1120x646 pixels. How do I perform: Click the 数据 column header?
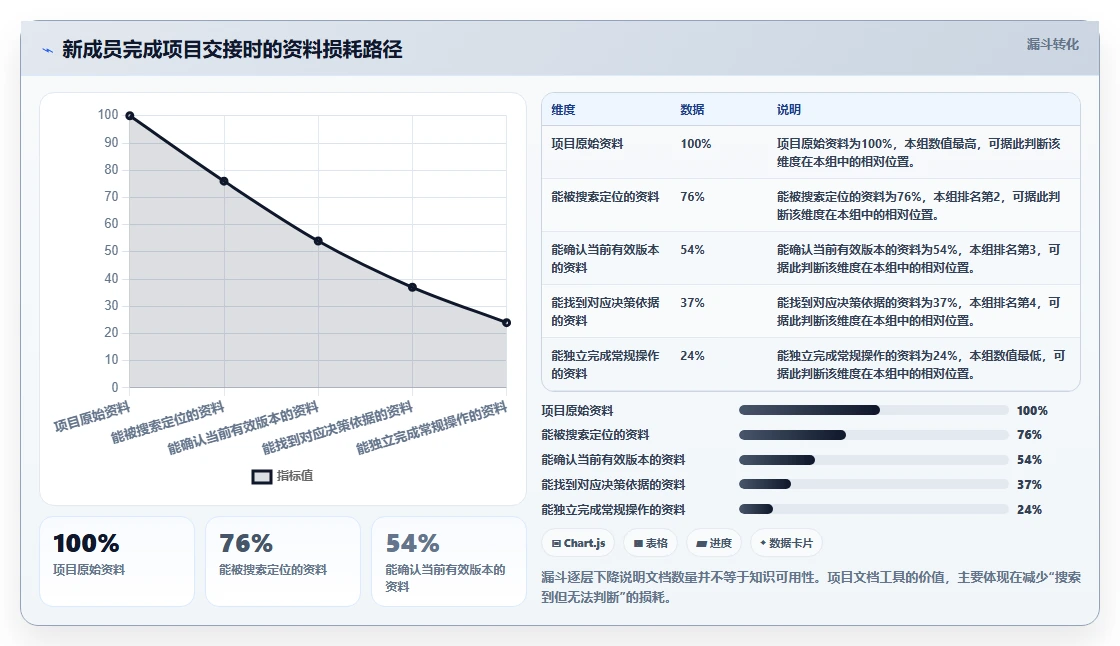click(692, 110)
